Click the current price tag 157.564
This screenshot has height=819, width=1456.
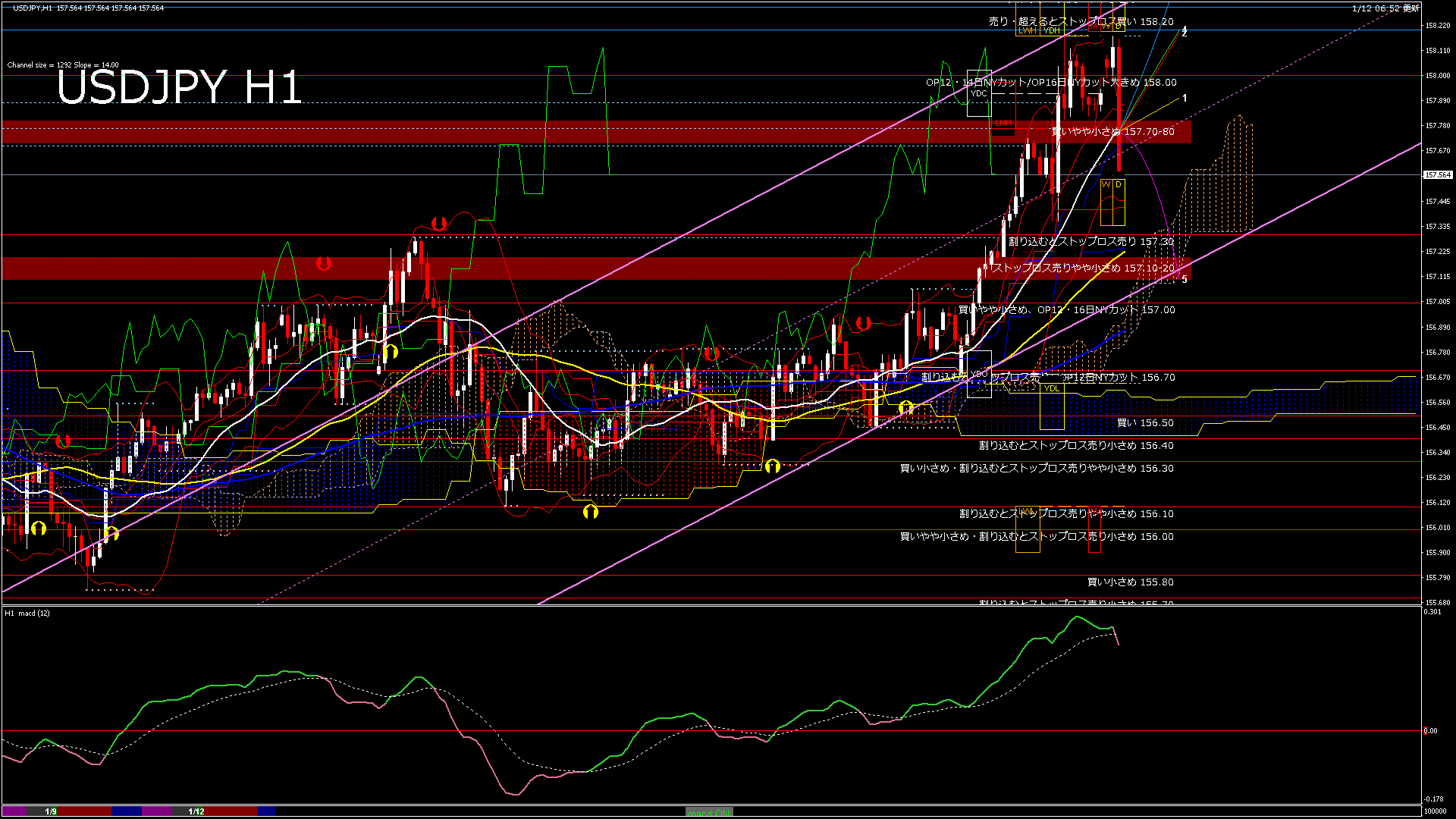point(1437,175)
